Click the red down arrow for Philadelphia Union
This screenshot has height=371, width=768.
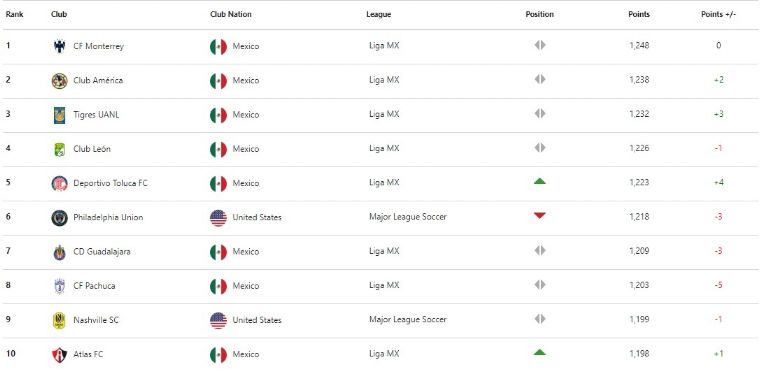(540, 216)
